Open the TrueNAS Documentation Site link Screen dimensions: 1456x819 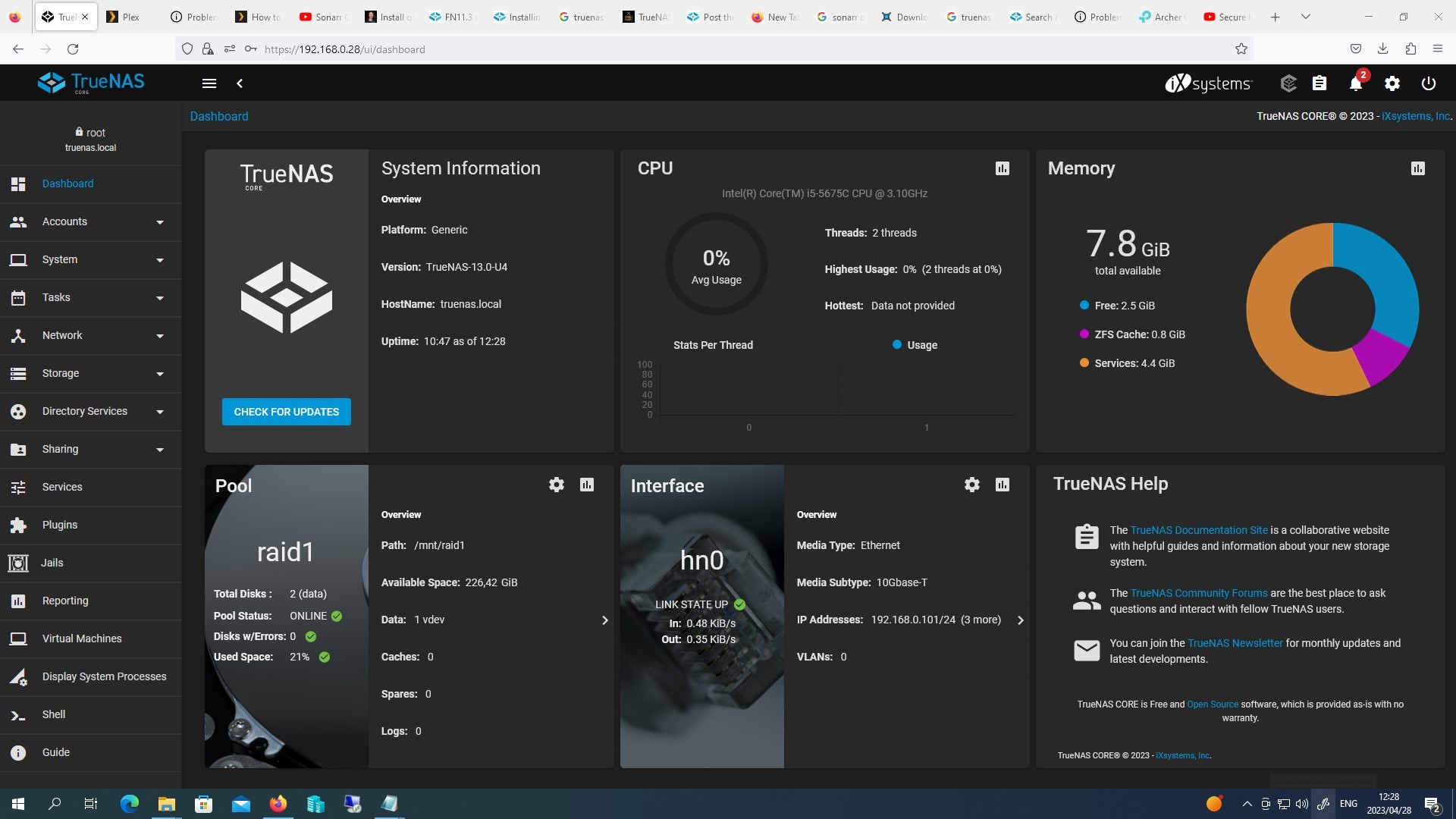click(1199, 530)
